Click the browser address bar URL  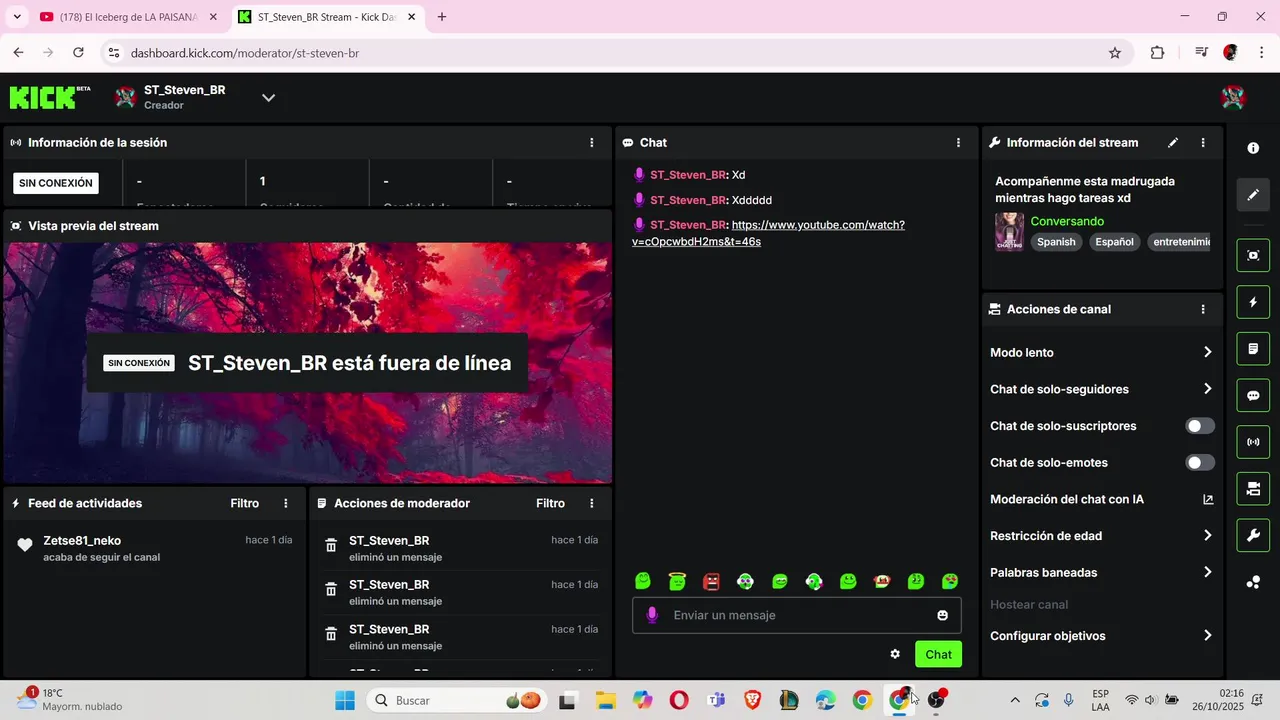245,53
